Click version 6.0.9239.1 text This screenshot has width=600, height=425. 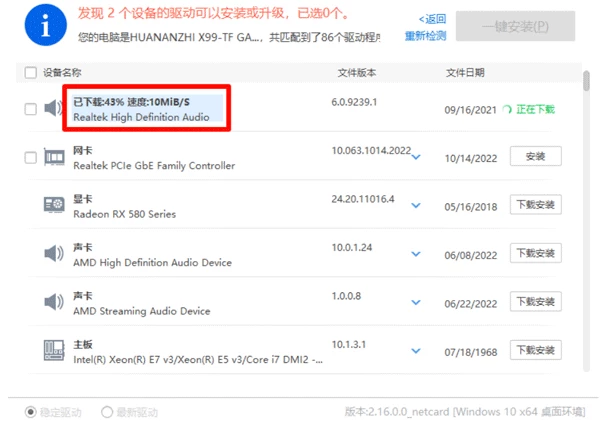(354, 102)
